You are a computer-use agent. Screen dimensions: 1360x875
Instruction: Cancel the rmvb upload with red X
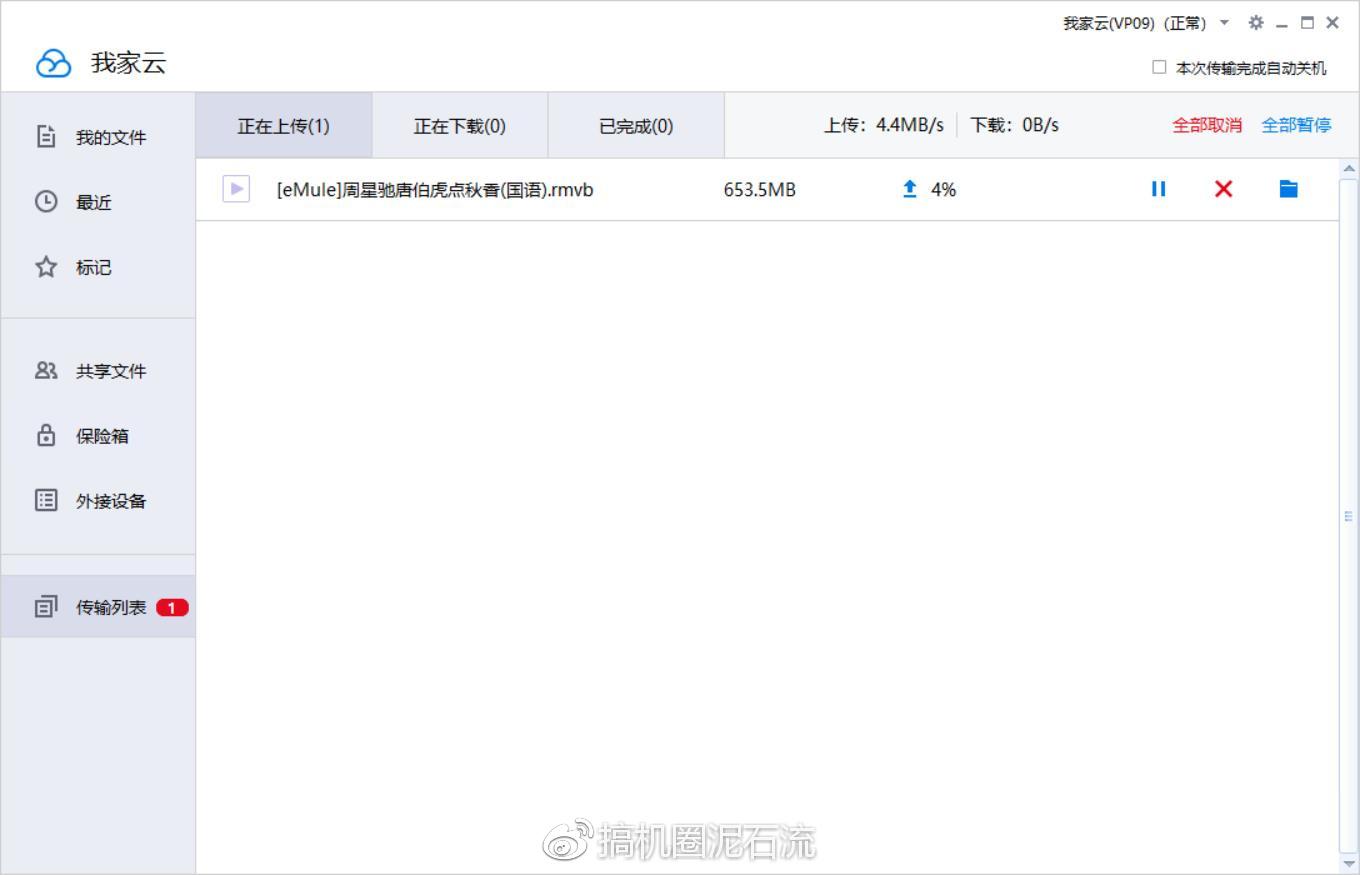1223,188
